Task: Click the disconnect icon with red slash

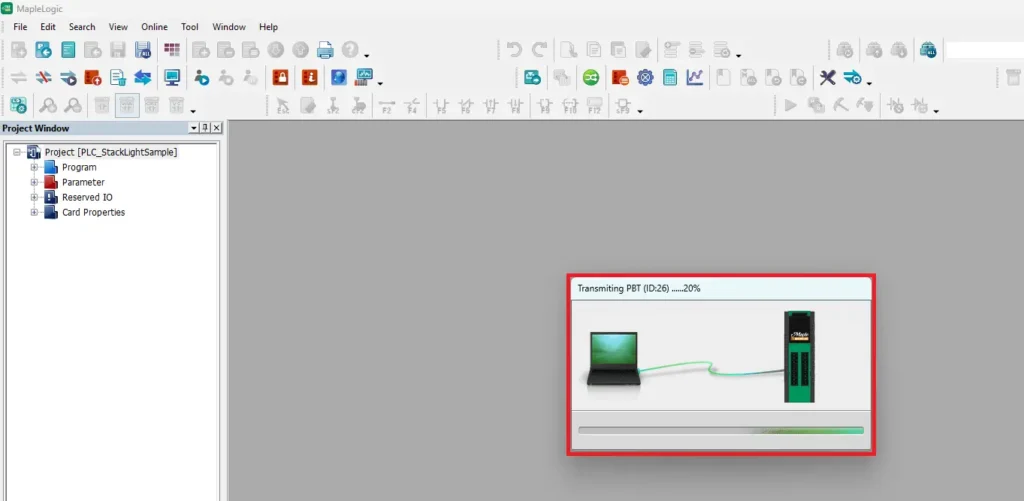Action: (x=43, y=78)
